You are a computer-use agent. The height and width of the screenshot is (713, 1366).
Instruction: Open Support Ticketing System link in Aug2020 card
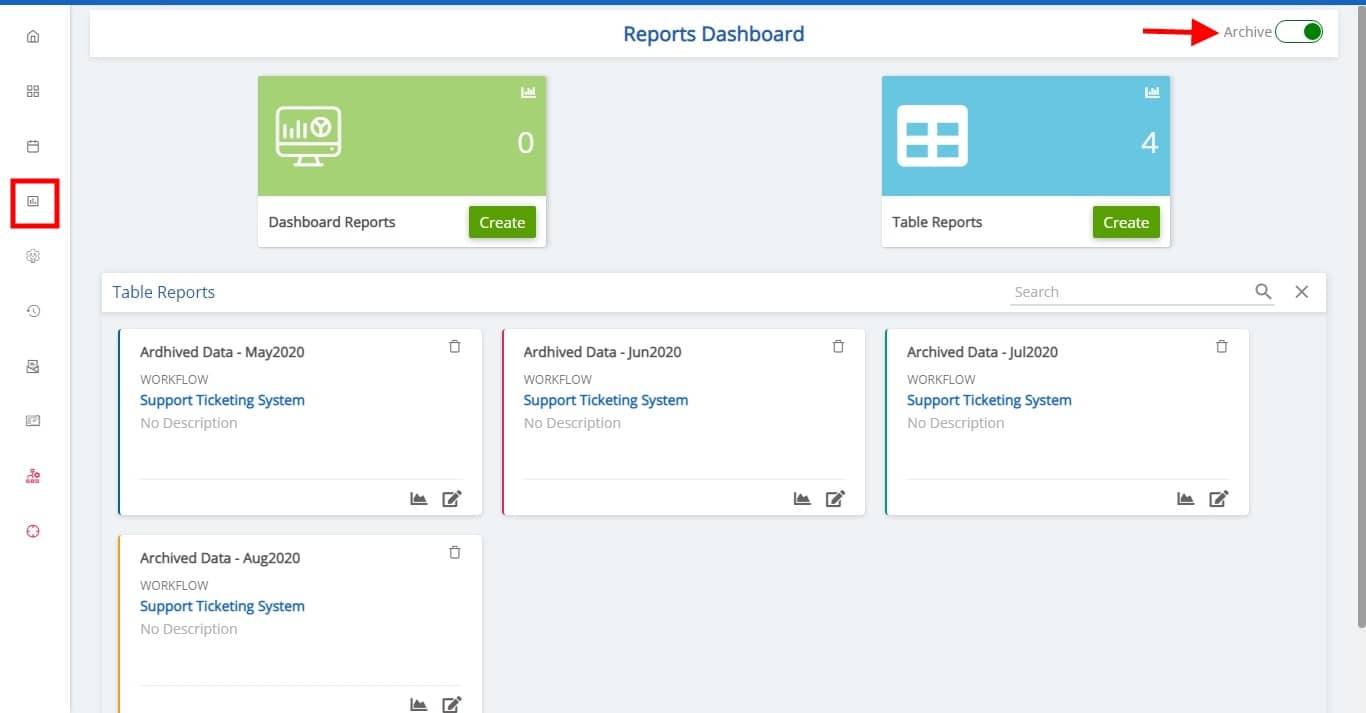(x=222, y=606)
